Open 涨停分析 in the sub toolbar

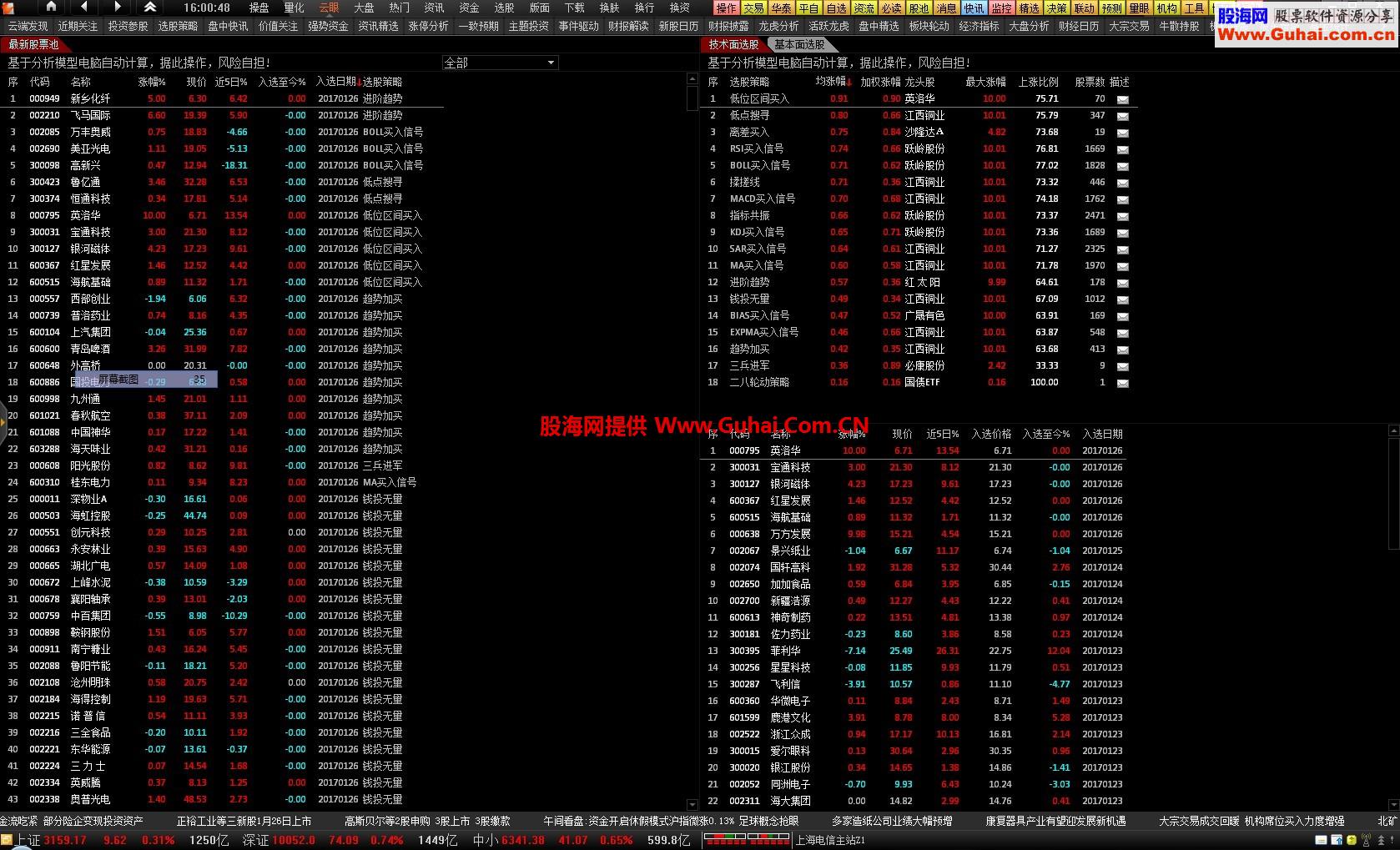click(428, 26)
